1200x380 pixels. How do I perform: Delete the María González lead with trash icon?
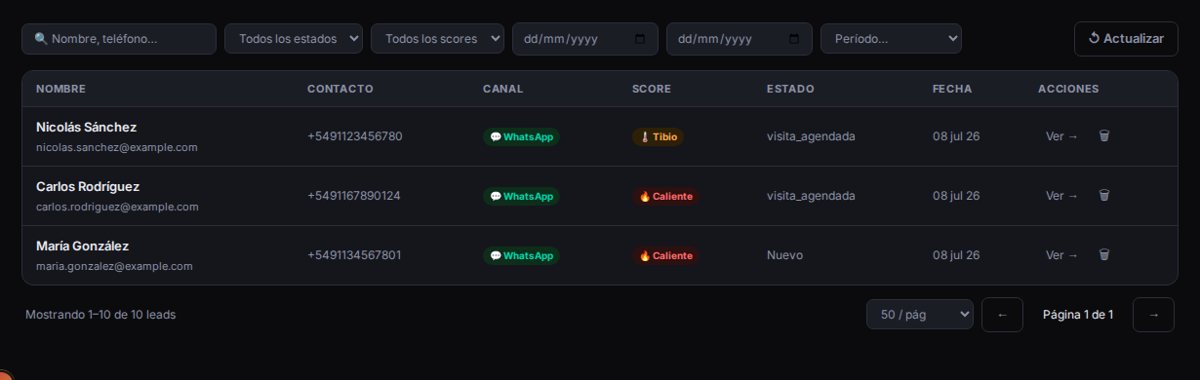[x=1104, y=255]
